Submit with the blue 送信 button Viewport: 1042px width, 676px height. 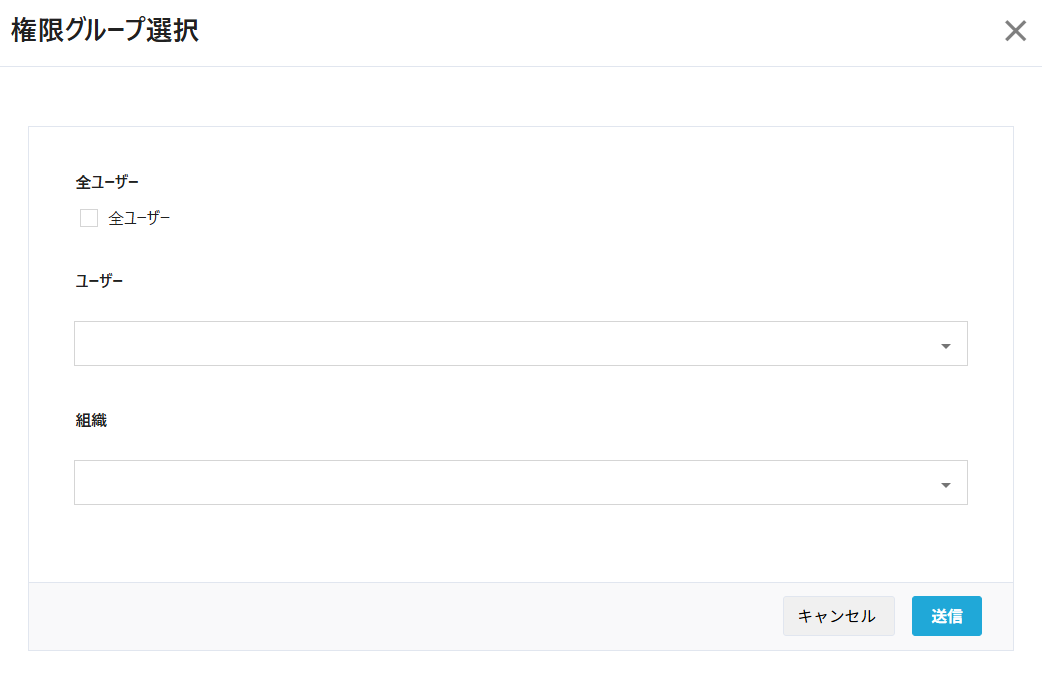(946, 616)
